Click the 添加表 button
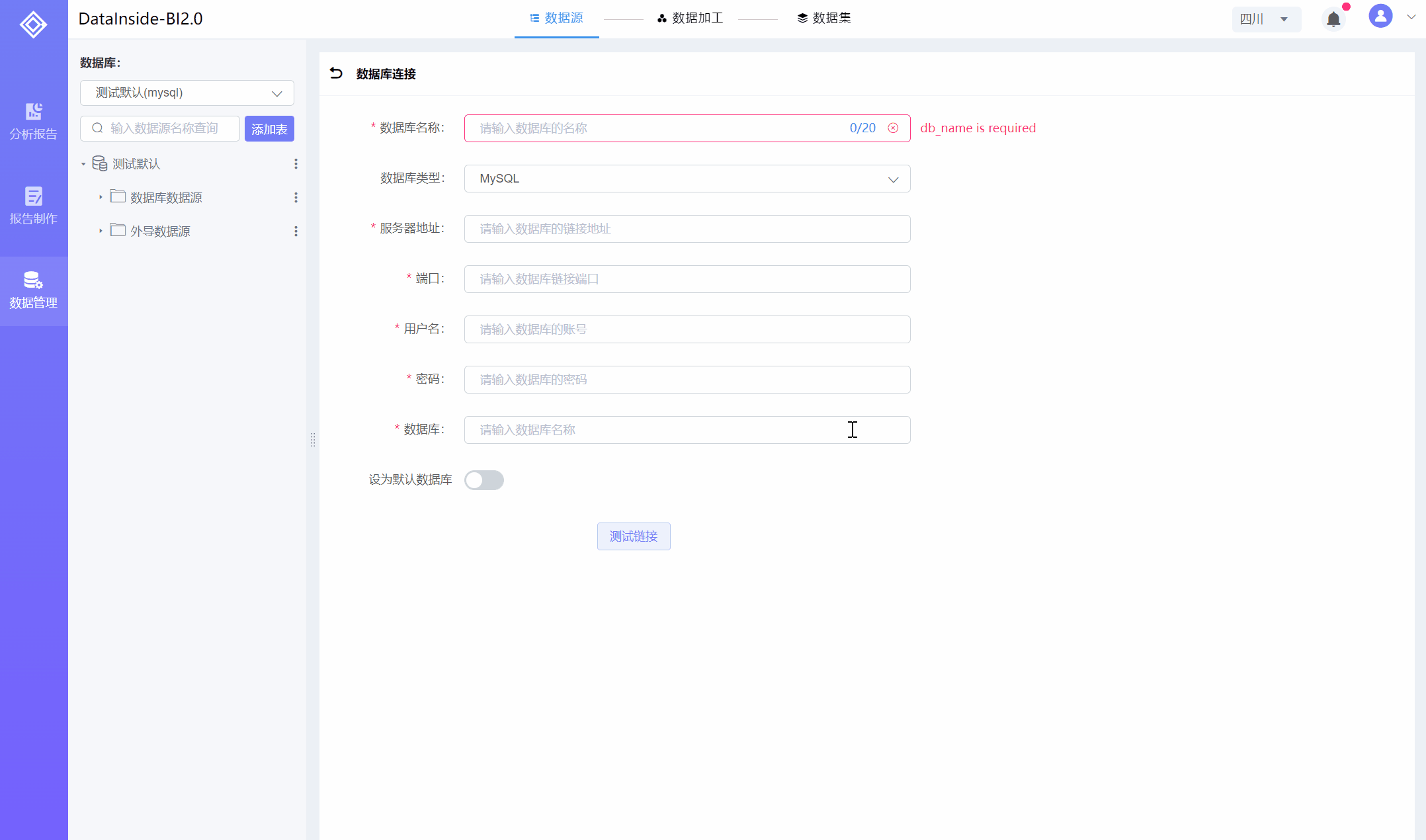1426x840 pixels. point(269,129)
